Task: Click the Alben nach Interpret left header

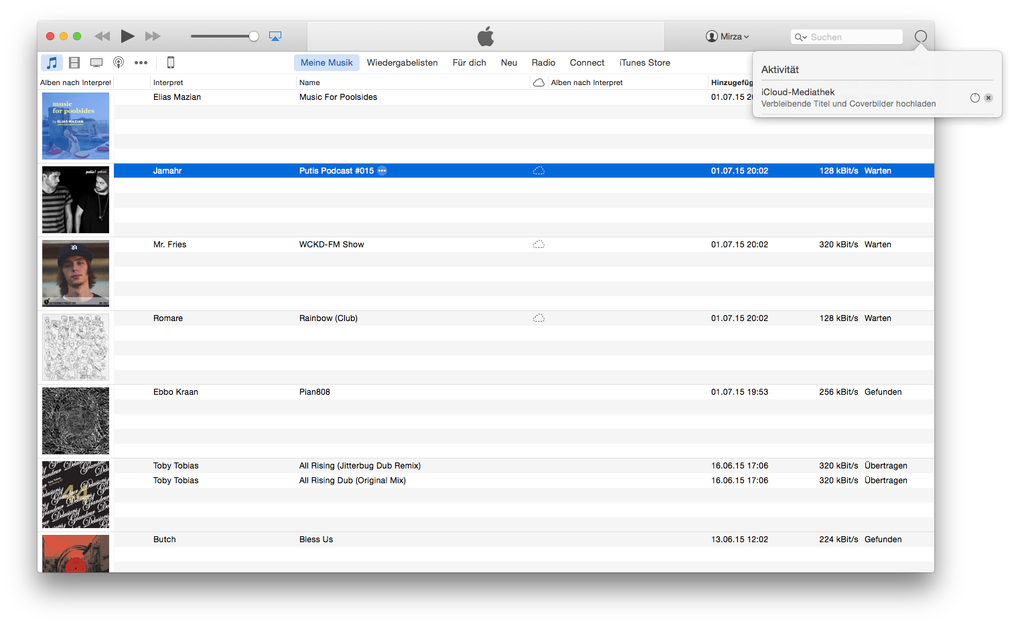Action: pos(75,82)
